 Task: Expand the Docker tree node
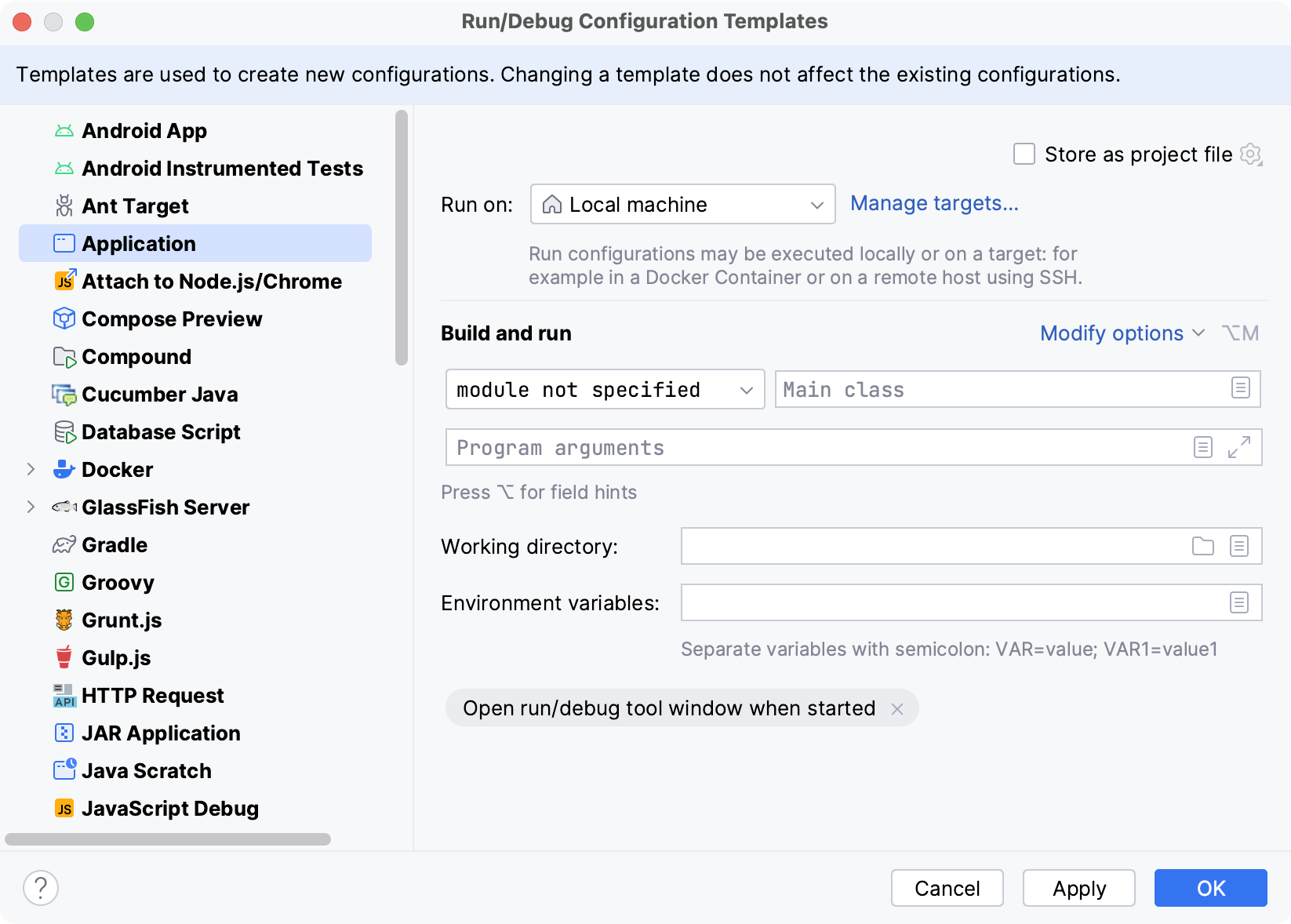(x=31, y=469)
